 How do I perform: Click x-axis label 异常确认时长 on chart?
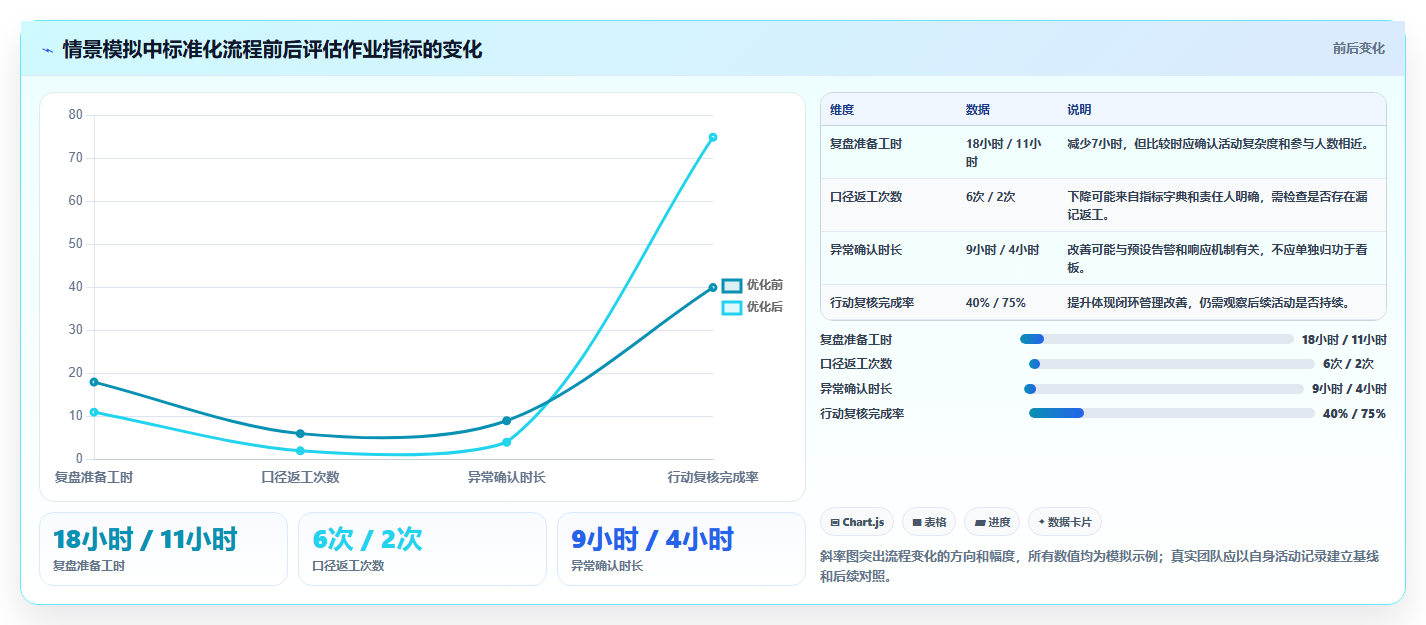click(507, 477)
